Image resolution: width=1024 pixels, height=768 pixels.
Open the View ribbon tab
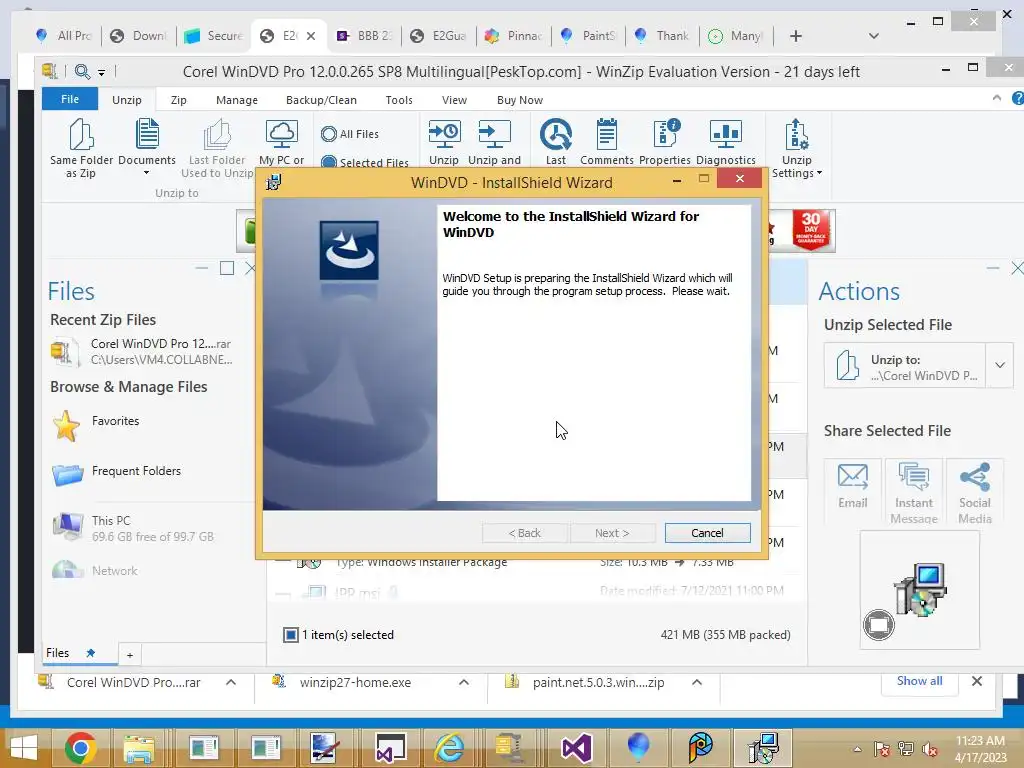[454, 100]
